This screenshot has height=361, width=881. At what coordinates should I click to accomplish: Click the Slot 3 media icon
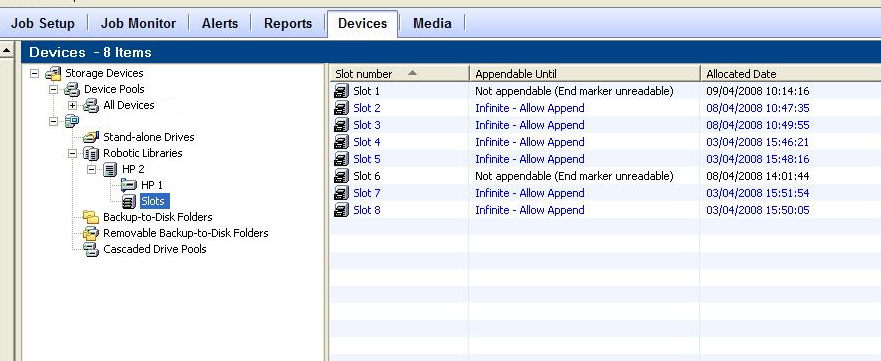click(342, 125)
